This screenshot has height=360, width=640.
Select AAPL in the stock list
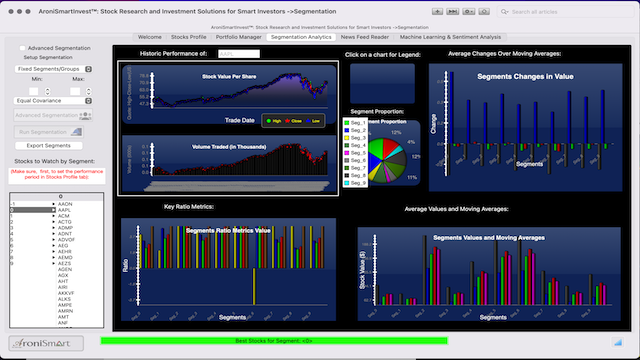click(64, 210)
